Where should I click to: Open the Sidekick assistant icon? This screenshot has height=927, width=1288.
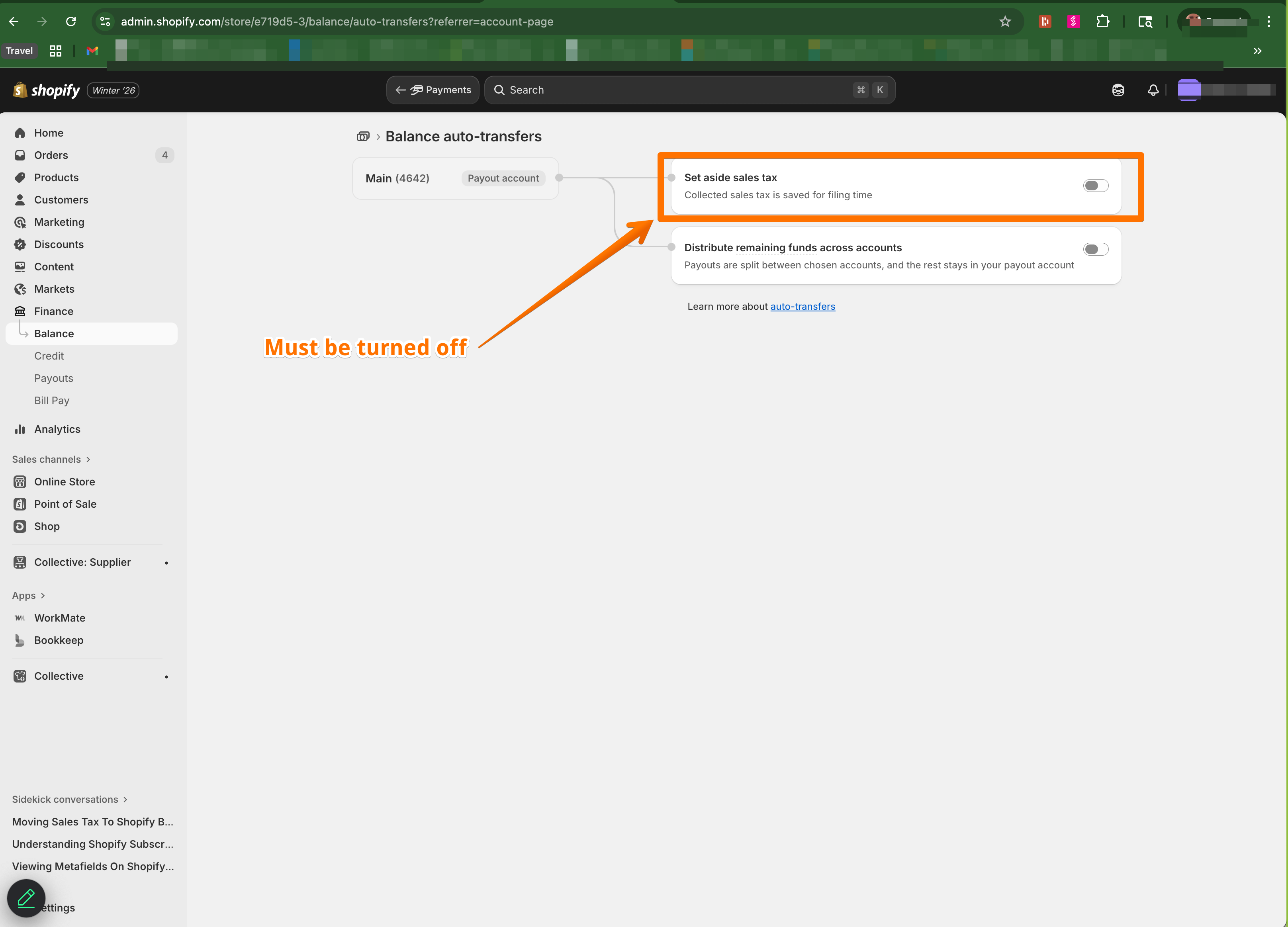[x=1118, y=90]
